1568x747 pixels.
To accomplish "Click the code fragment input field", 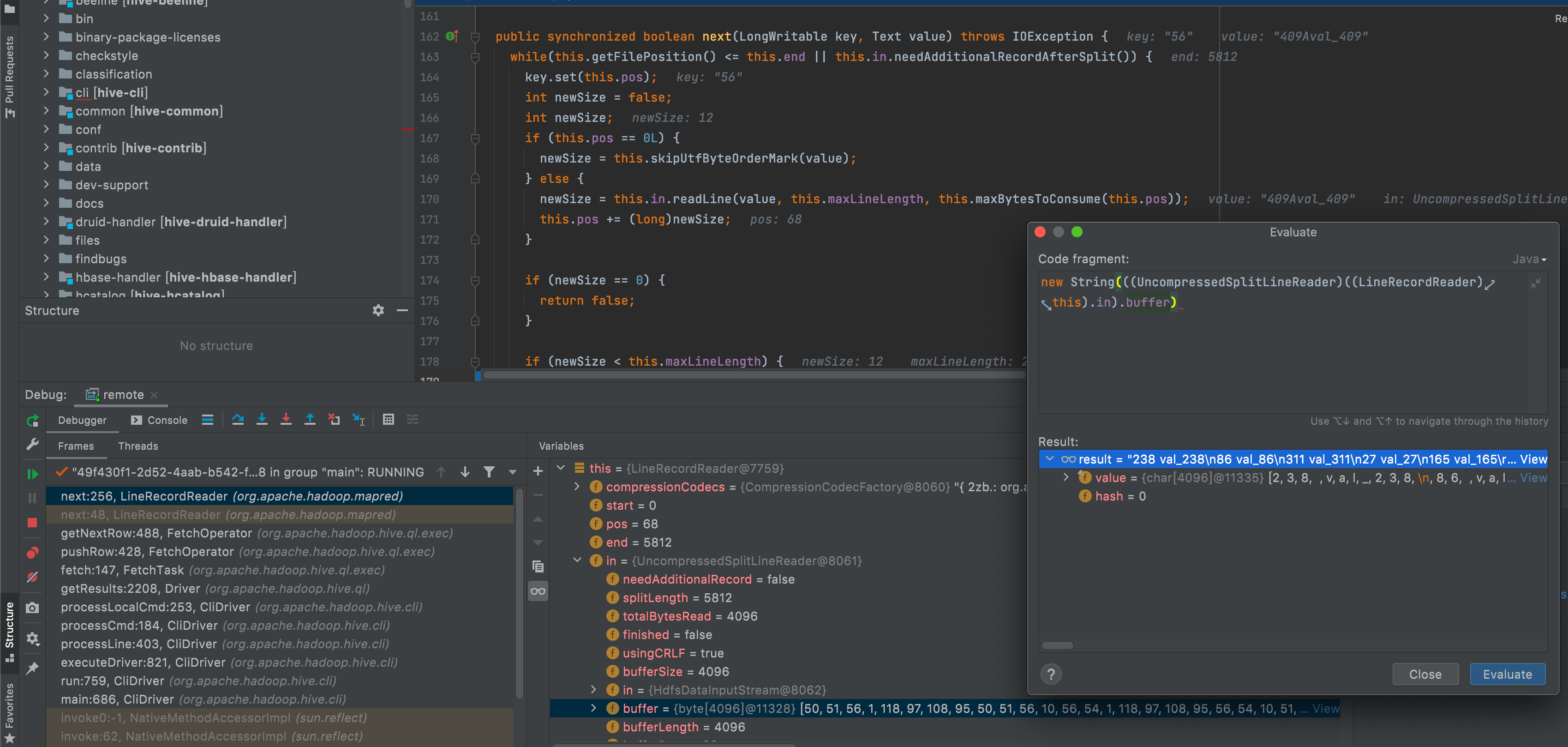I will [1292, 343].
